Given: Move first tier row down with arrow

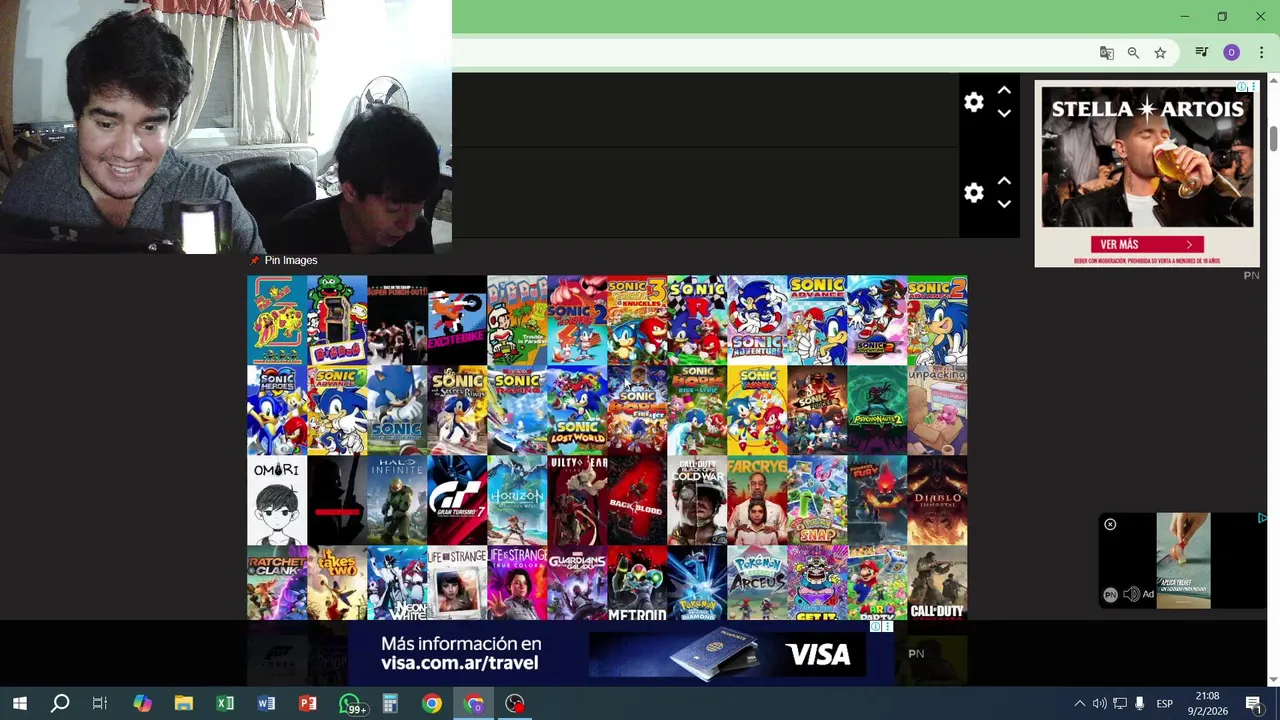Looking at the screenshot, I should [x=1004, y=113].
